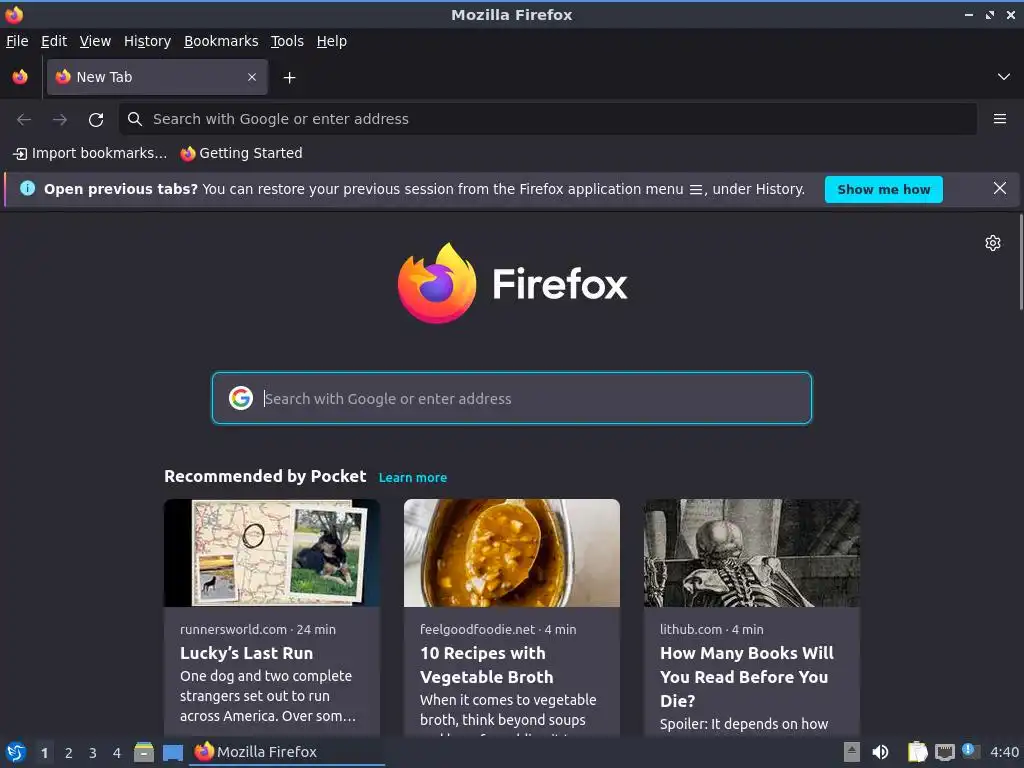This screenshot has height=768, width=1024.
Task: Open the file manager taskbar icon
Action: coord(144,752)
